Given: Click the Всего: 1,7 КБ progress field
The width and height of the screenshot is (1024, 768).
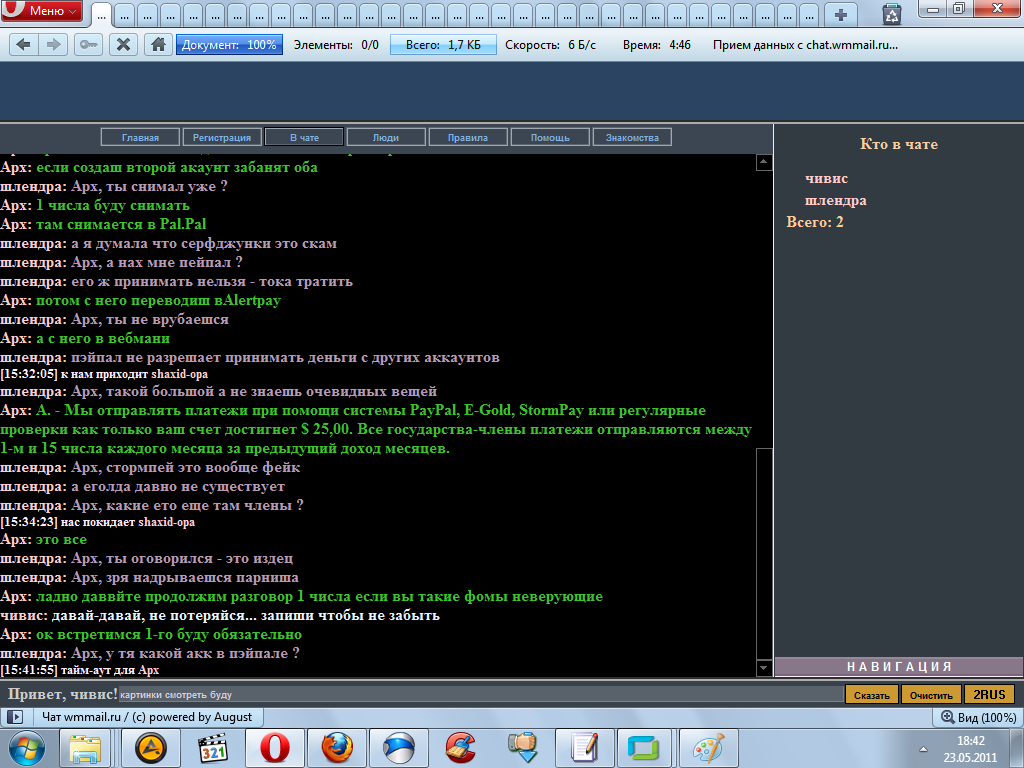Looking at the screenshot, I should click(443, 45).
